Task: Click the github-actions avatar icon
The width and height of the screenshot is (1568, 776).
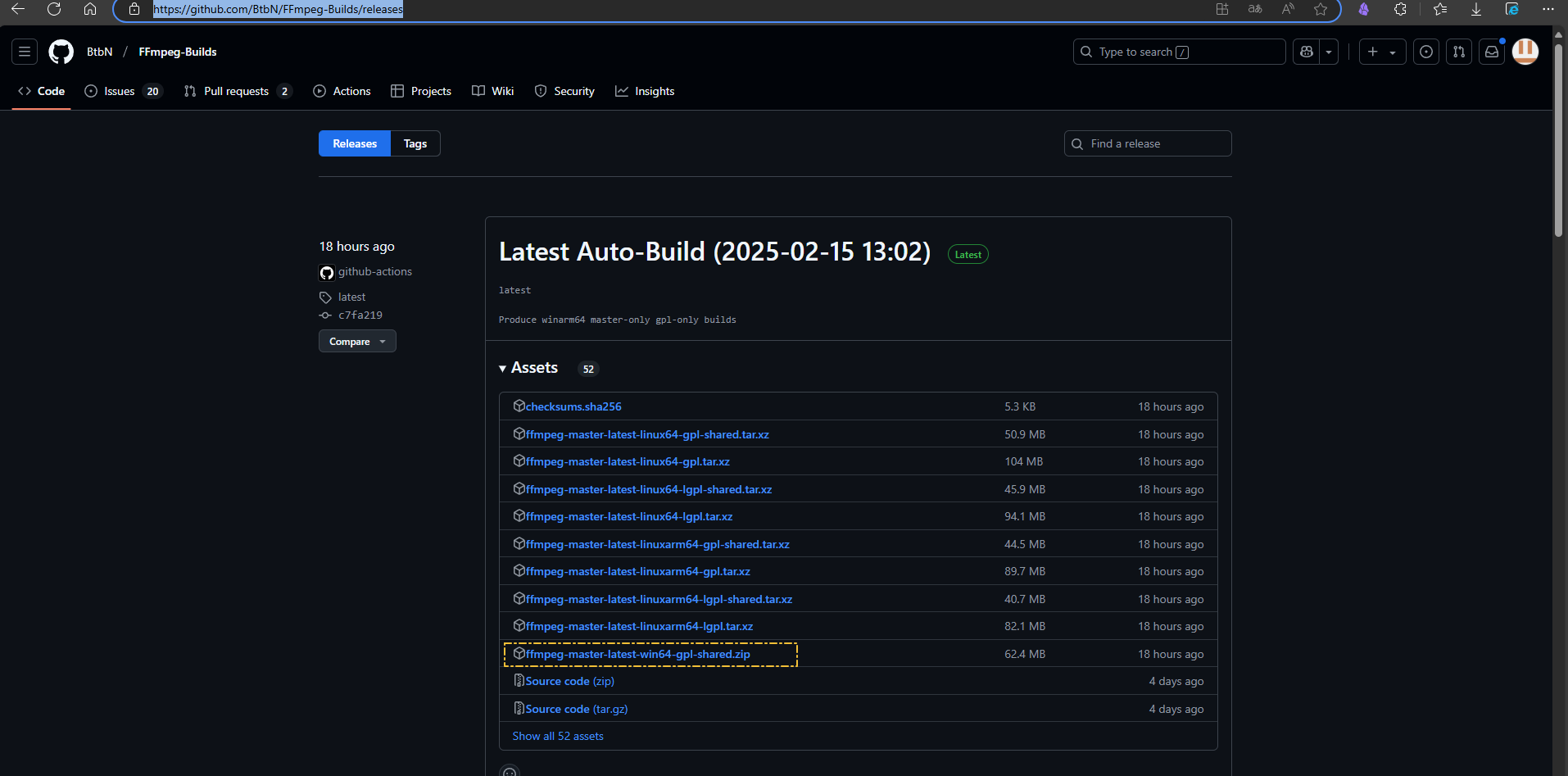Action: (x=327, y=273)
